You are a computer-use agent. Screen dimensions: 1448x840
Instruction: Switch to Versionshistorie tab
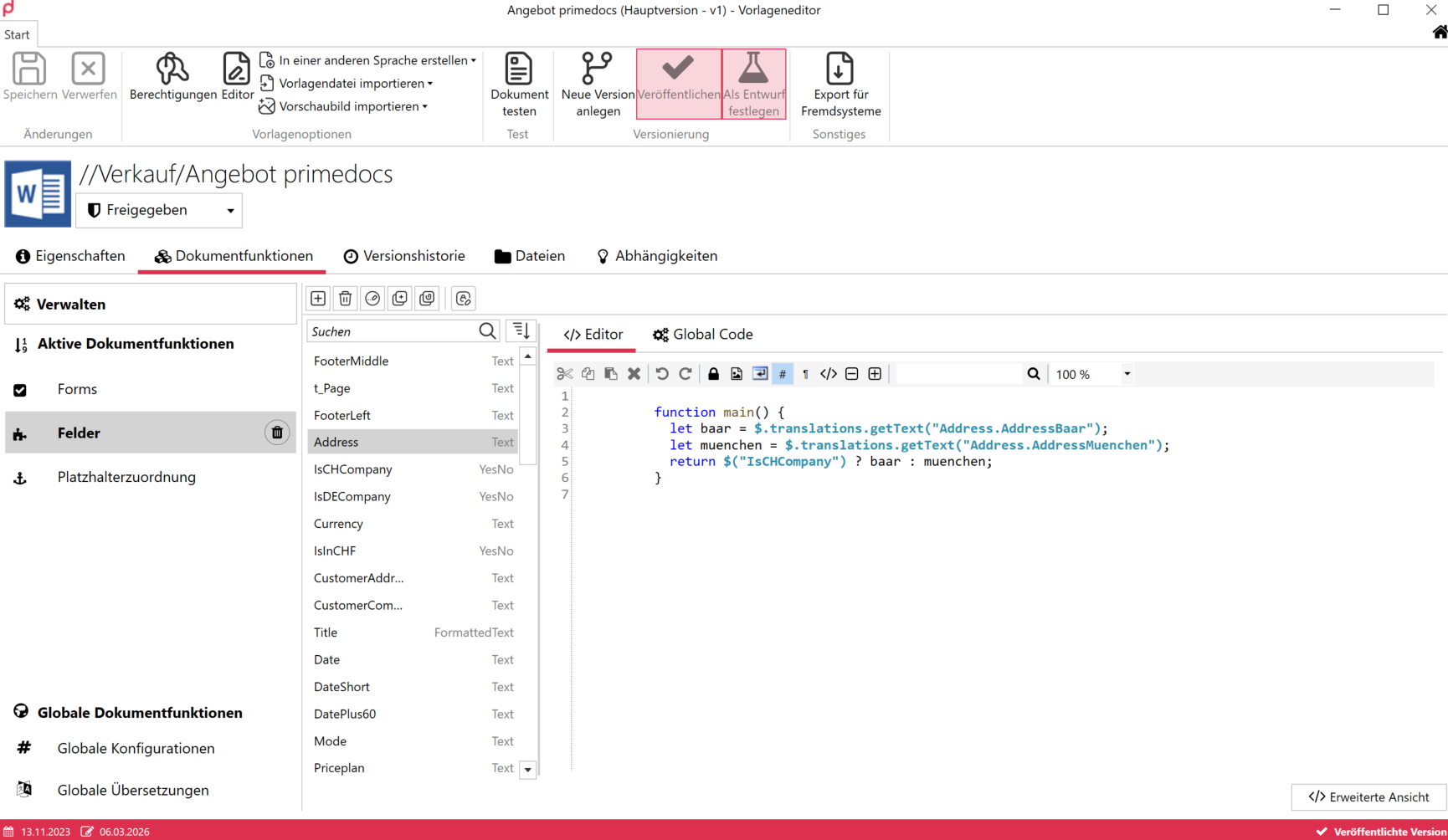point(404,256)
